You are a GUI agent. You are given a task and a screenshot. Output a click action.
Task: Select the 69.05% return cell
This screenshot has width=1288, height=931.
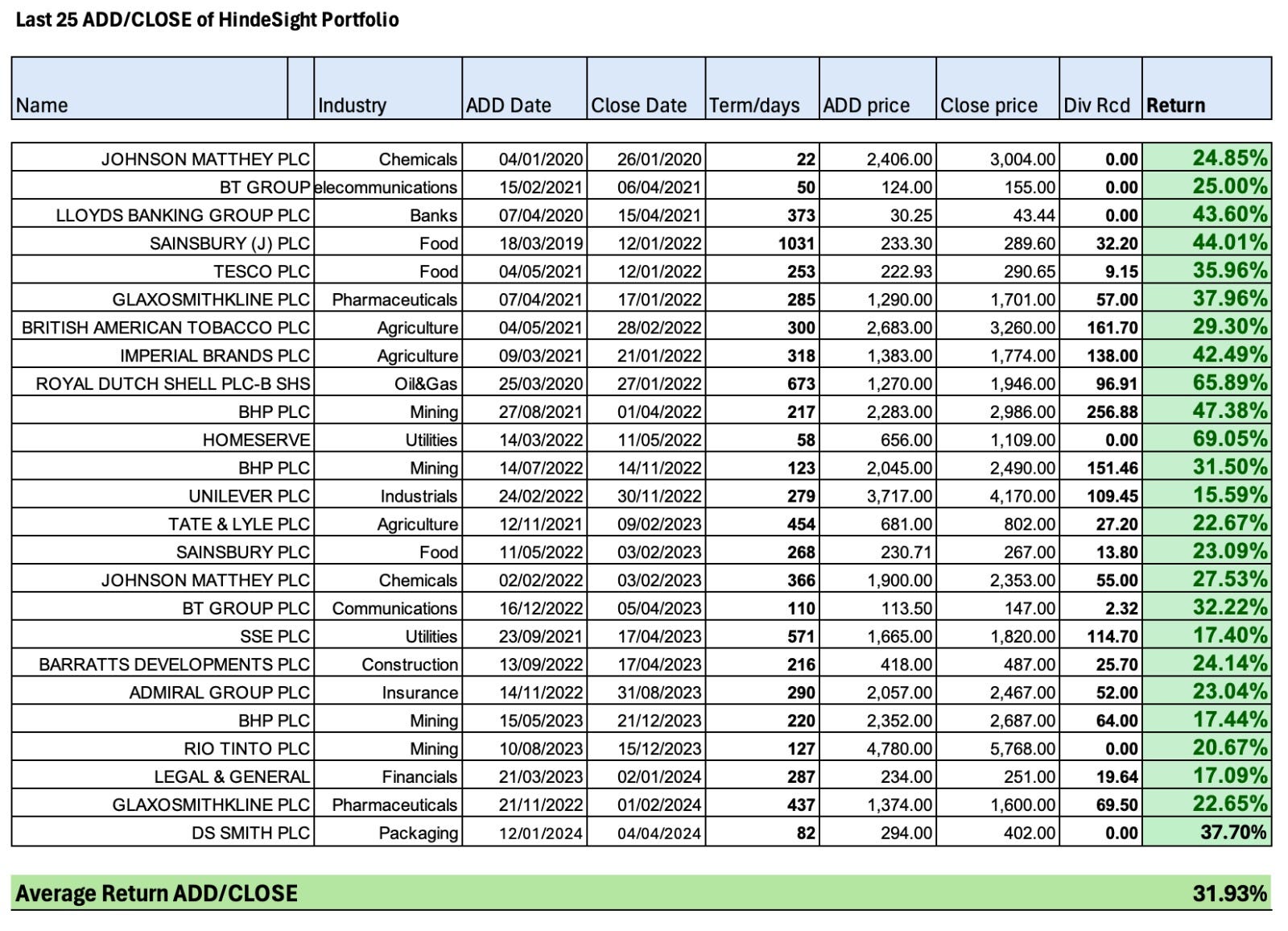1207,440
